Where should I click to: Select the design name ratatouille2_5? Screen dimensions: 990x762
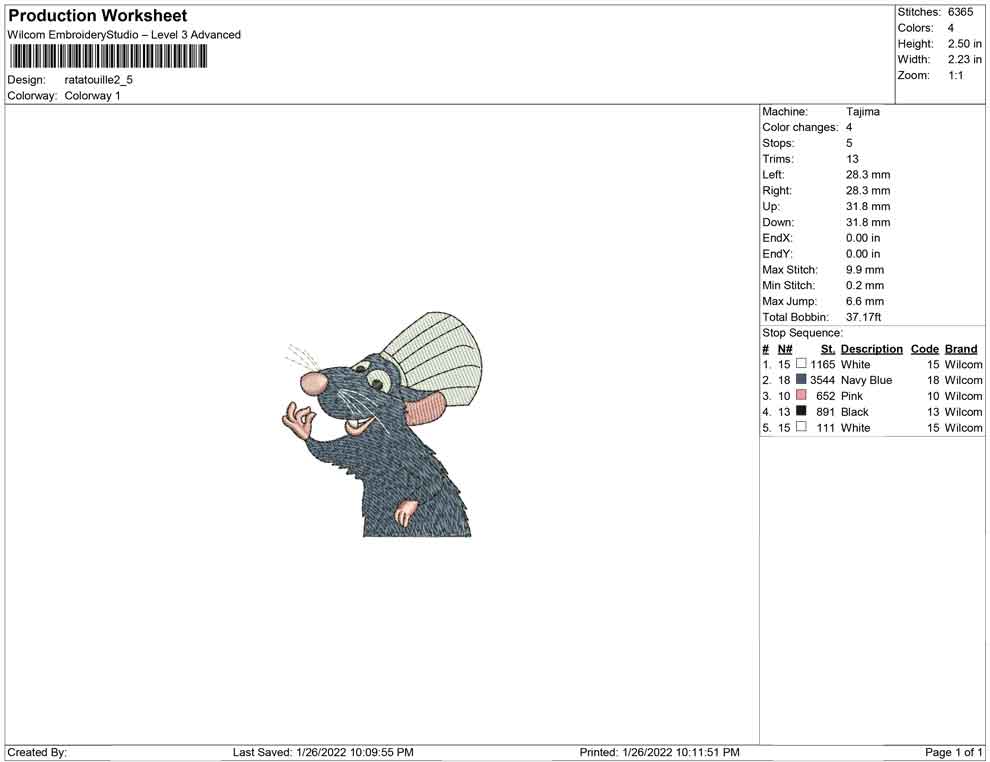click(98, 80)
